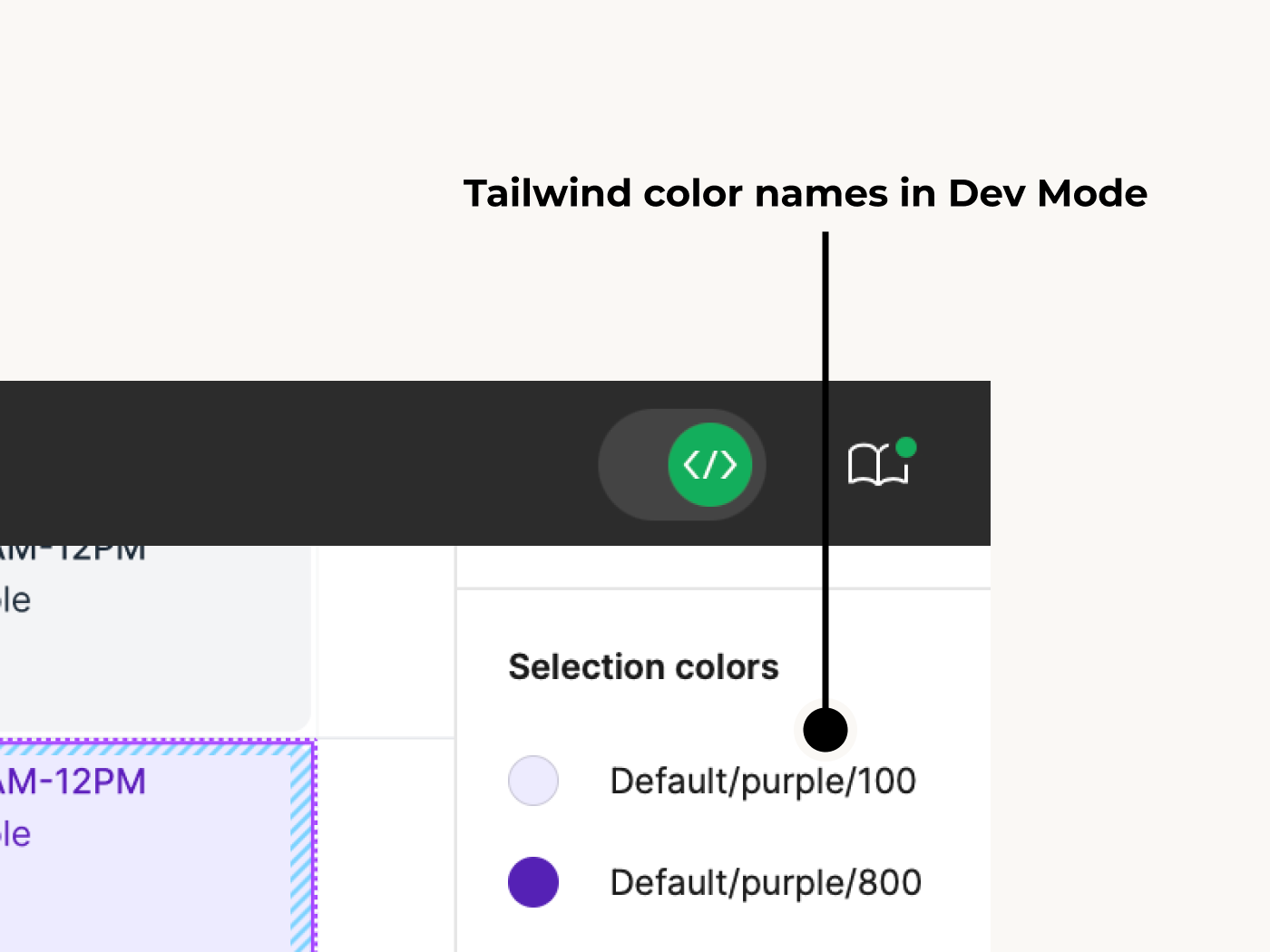Click the Selection colors heading
The width and height of the screenshot is (1270, 952).
(643, 667)
